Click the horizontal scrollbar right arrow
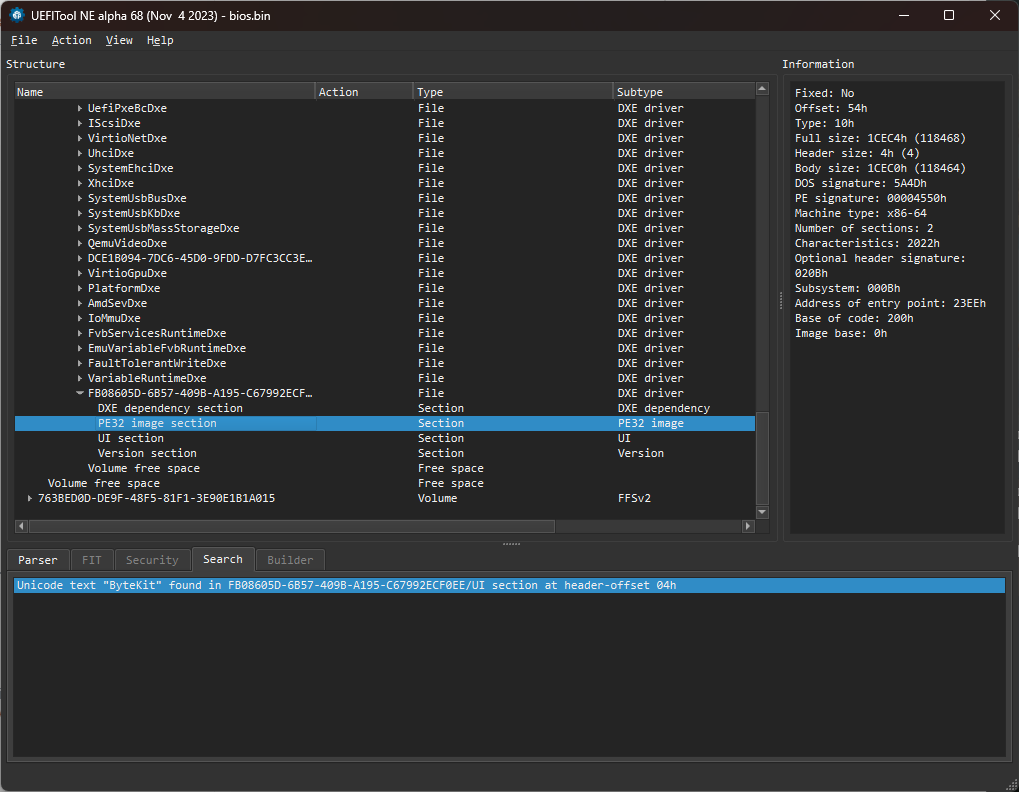Image resolution: width=1019 pixels, height=792 pixels. [x=747, y=526]
